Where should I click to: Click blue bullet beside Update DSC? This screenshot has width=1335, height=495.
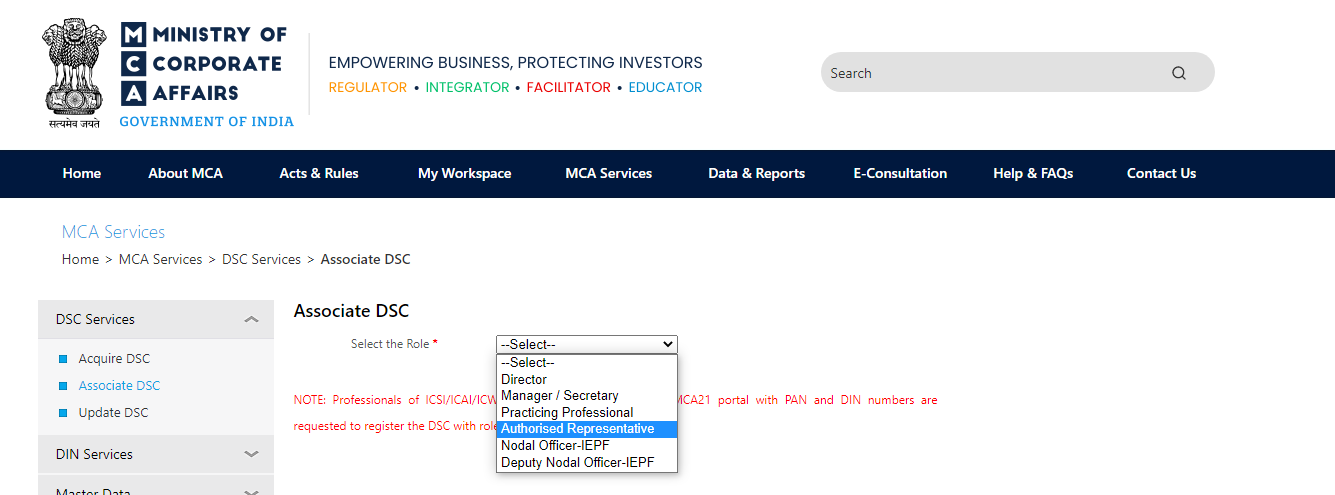tap(63, 413)
